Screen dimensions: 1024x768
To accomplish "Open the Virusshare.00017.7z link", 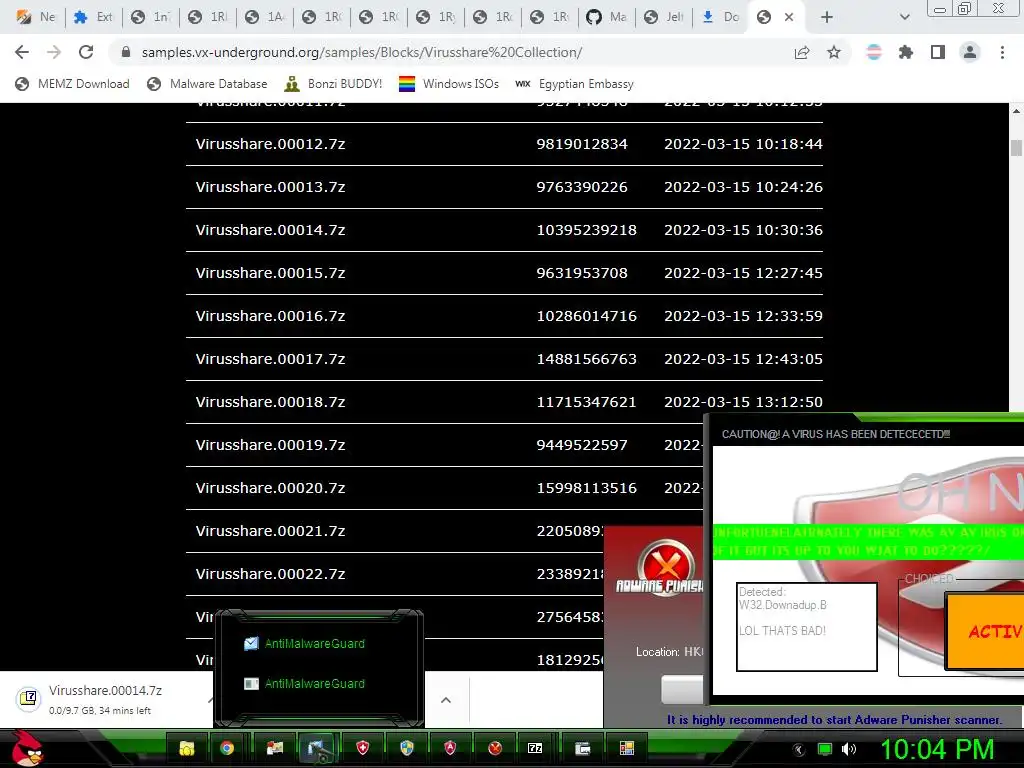I will coord(270,359).
